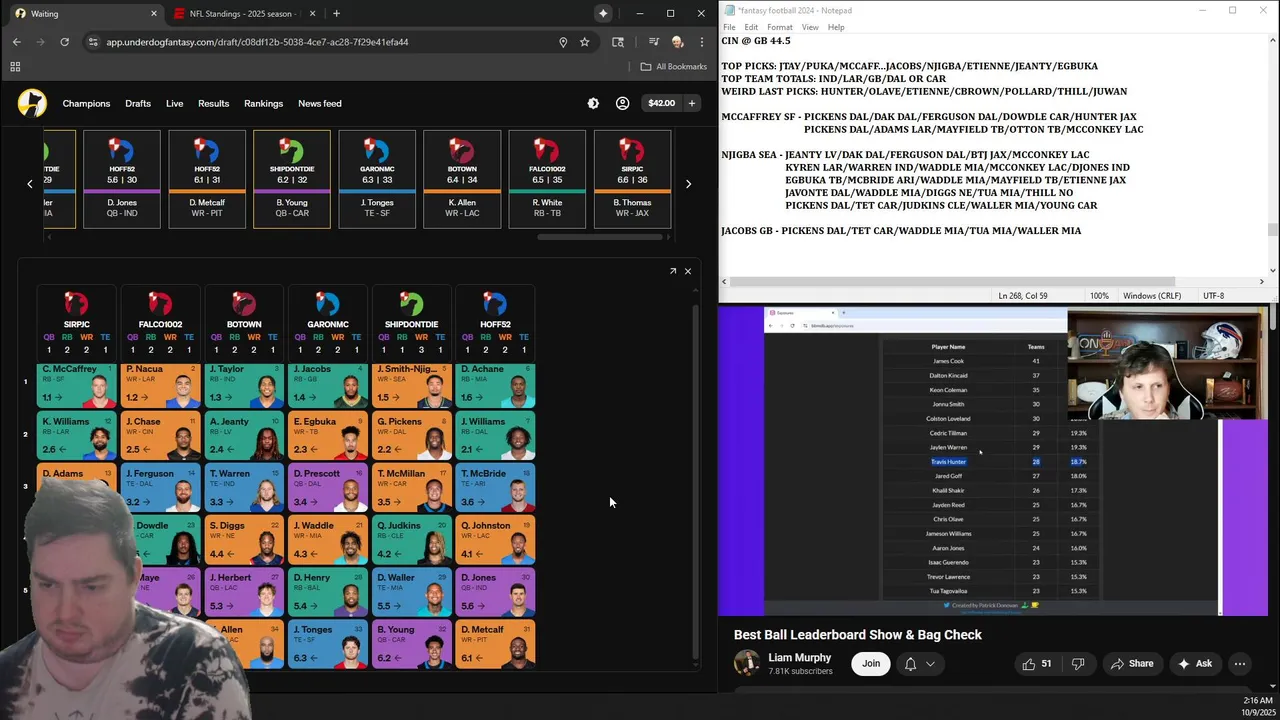This screenshot has height=720, width=1280.
Task: Close the draft board panel with X
Action: click(x=688, y=271)
